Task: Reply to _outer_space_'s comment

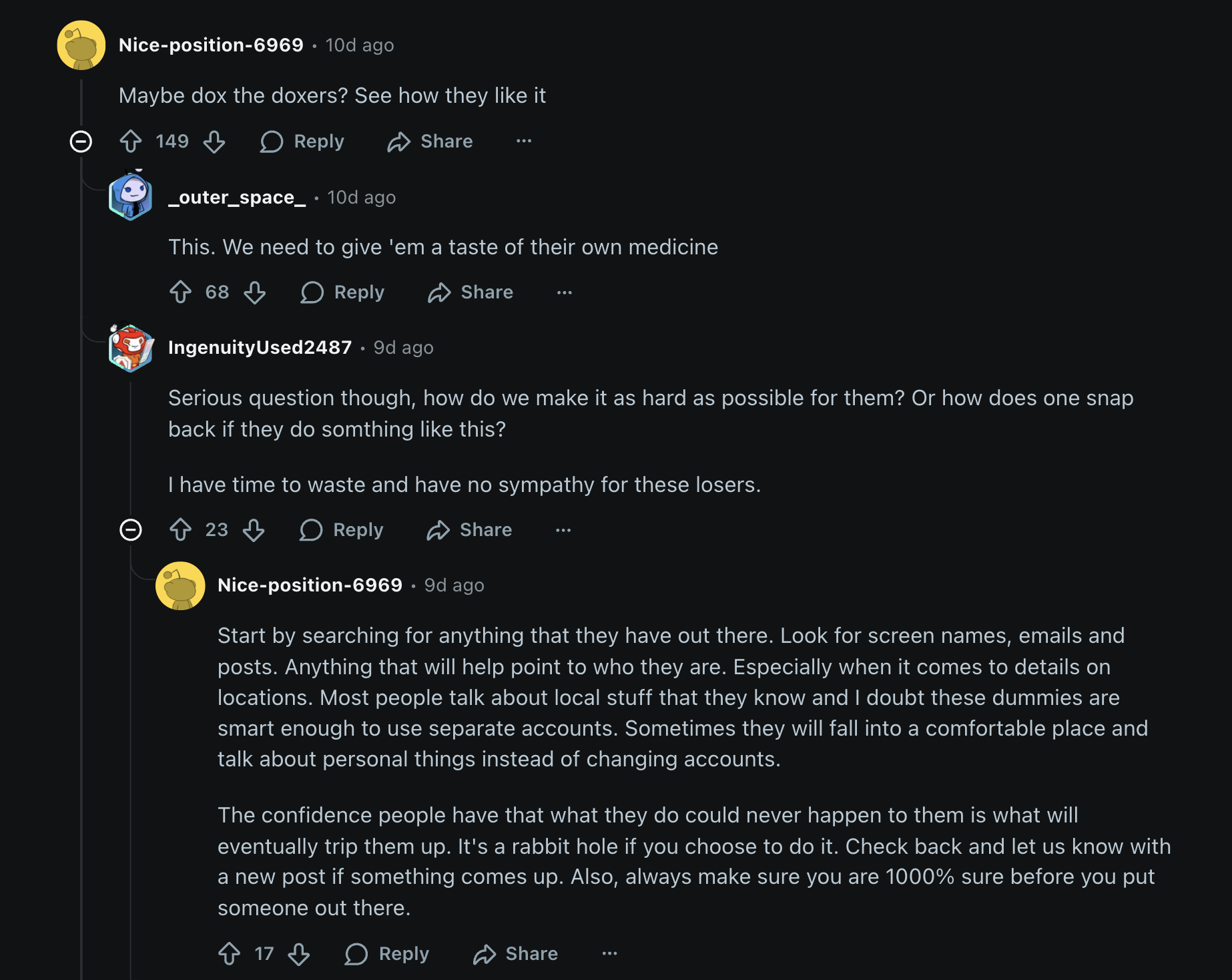Action: coord(342,292)
